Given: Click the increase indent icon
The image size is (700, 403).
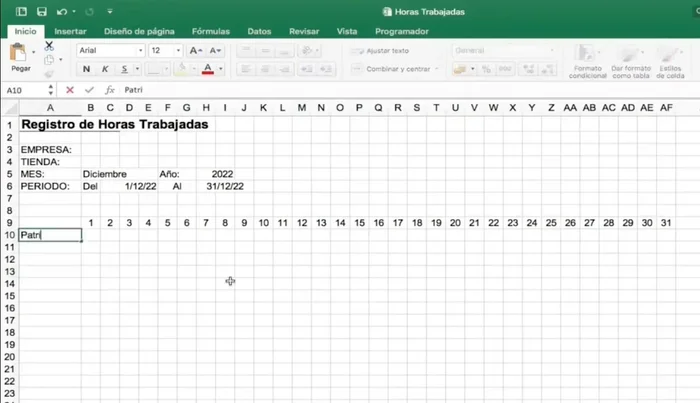Looking at the screenshot, I should coord(326,69).
